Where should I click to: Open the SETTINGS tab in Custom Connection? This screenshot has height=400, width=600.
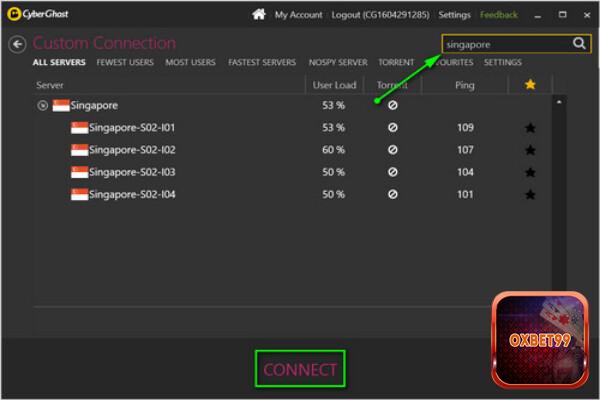click(x=502, y=62)
